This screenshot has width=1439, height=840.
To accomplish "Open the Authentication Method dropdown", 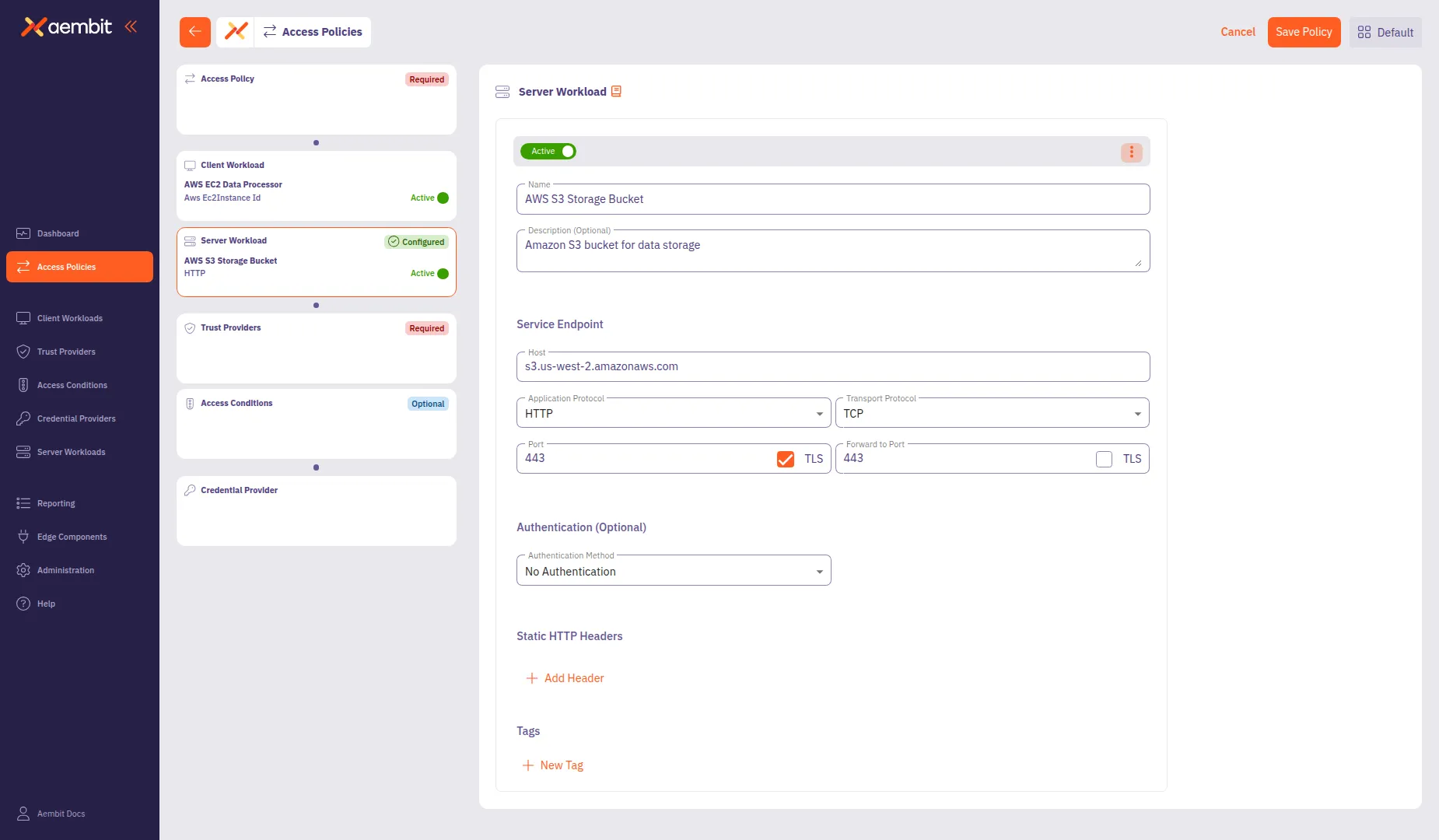I will [673, 572].
